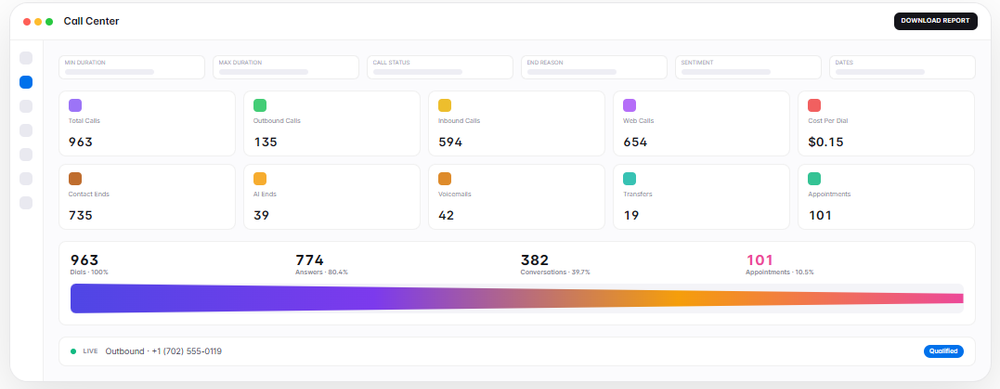Click the Outbound +1 (702) 555-0119 call row
Viewport: 1000px width, 389px height.
(517, 351)
